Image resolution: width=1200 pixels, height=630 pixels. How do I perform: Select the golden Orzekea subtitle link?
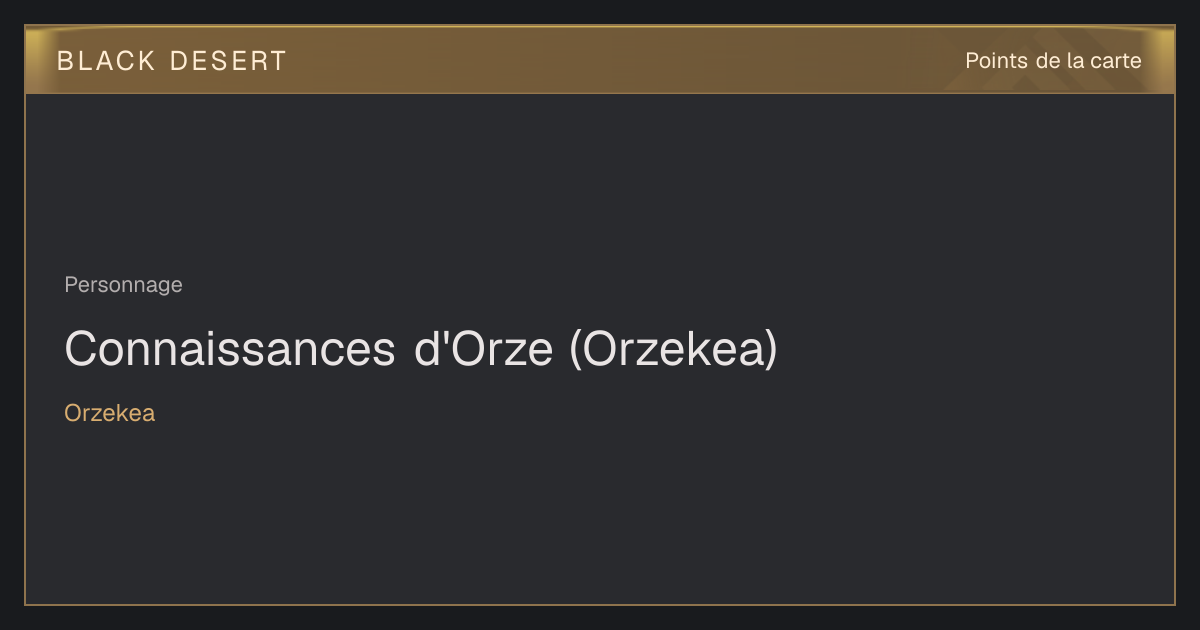click(x=109, y=413)
